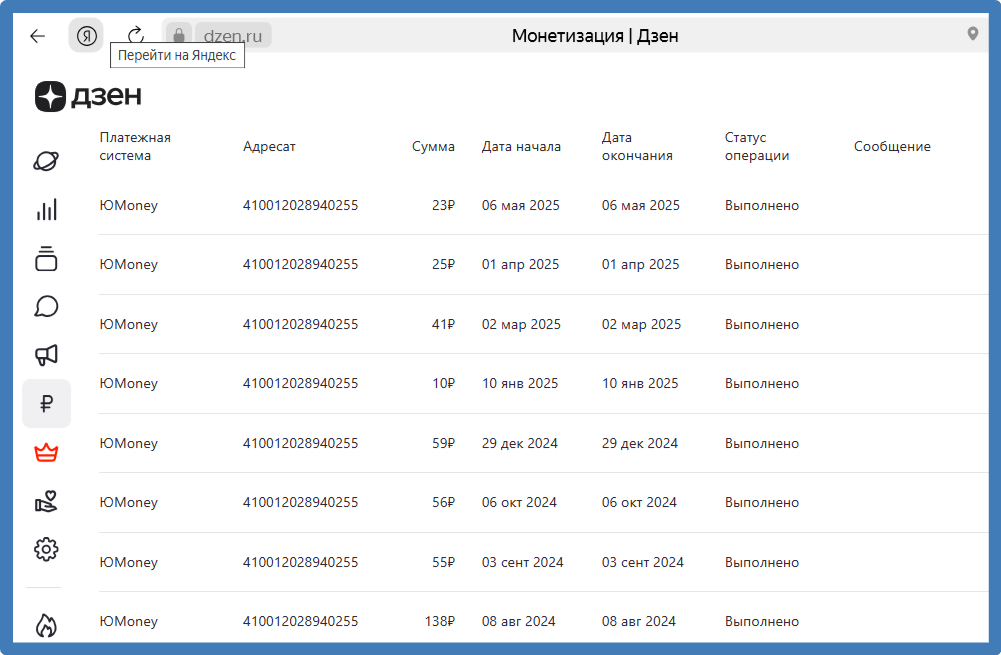This screenshot has width=1001, height=655.
Task: Click start date 06 мая 2025
Action: coord(520,206)
